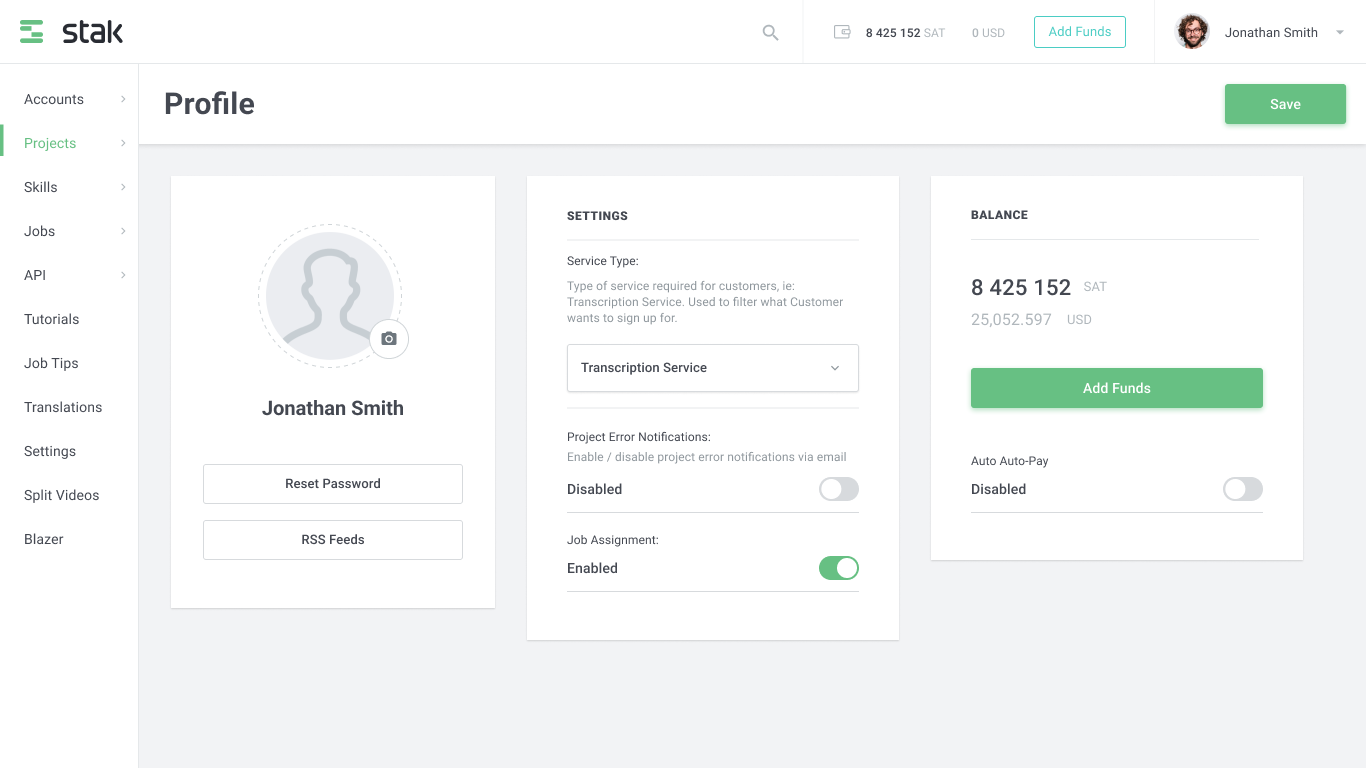This screenshot has height=768, width=1366.
Task: Click the camera icon to change profile photo
Action: [389, 339]
